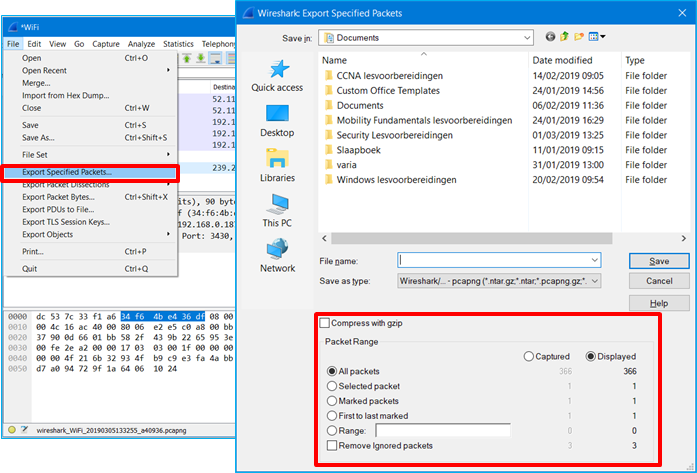Viewport: 697px width, 473px height.
Task: Click the Custom Office Templates folder icon
Action: (x=328, y=91)
